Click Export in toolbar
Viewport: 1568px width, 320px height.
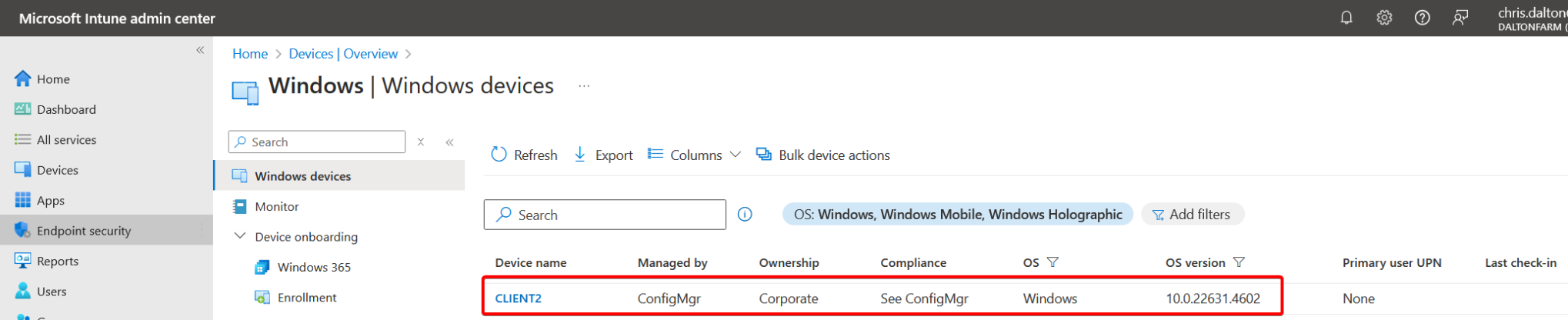603,155
